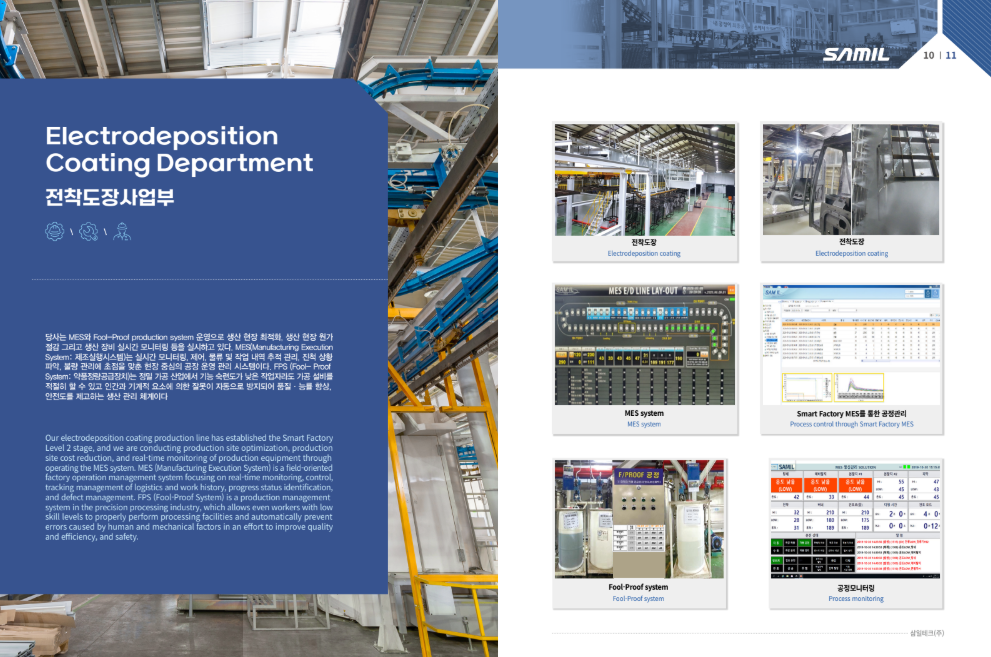Click the SAMIL logo in the header
This screenshot has height=657, width=991.
click(x=856, y=55)
